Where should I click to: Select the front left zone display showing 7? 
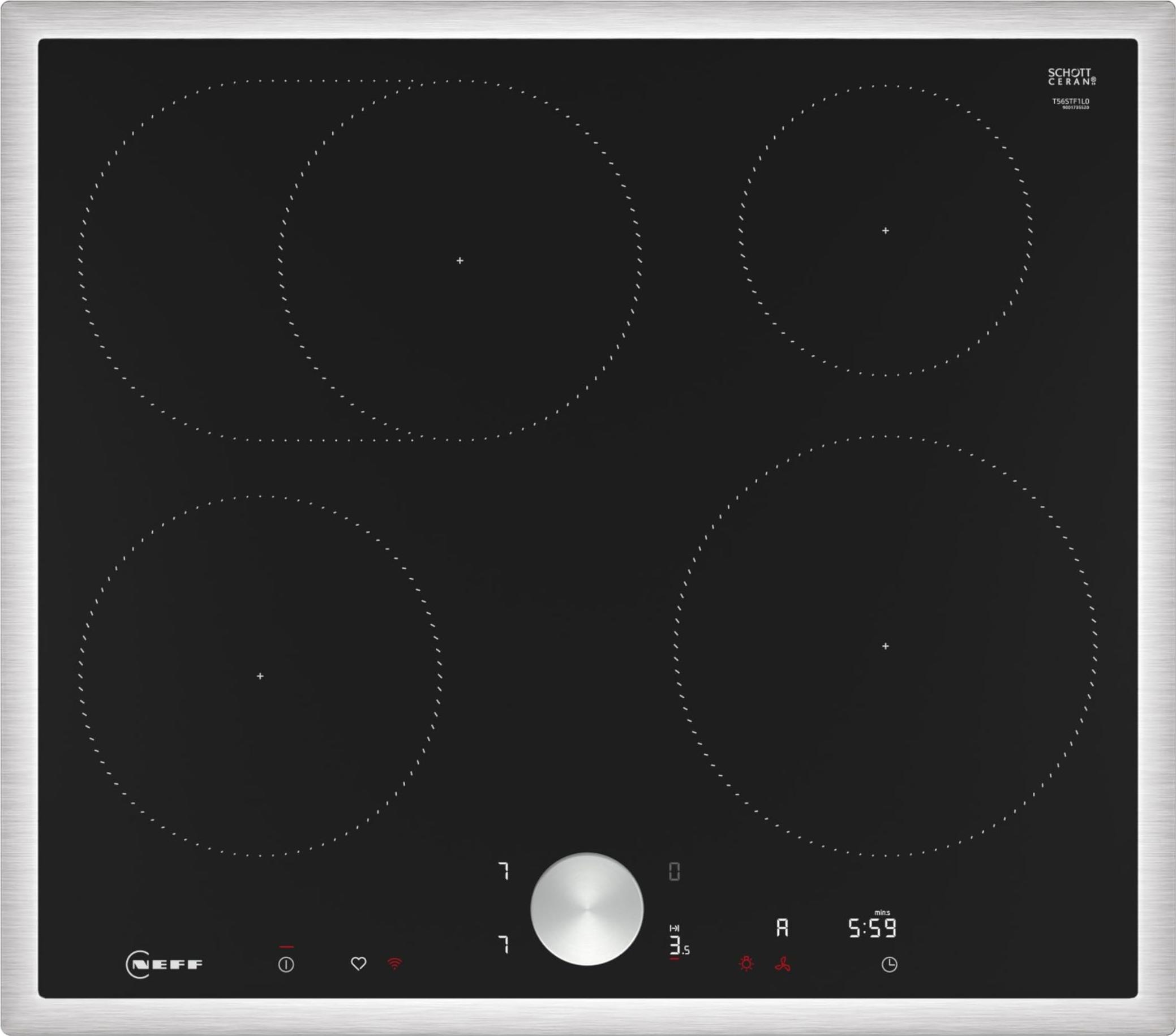click(x=504, y=944)
